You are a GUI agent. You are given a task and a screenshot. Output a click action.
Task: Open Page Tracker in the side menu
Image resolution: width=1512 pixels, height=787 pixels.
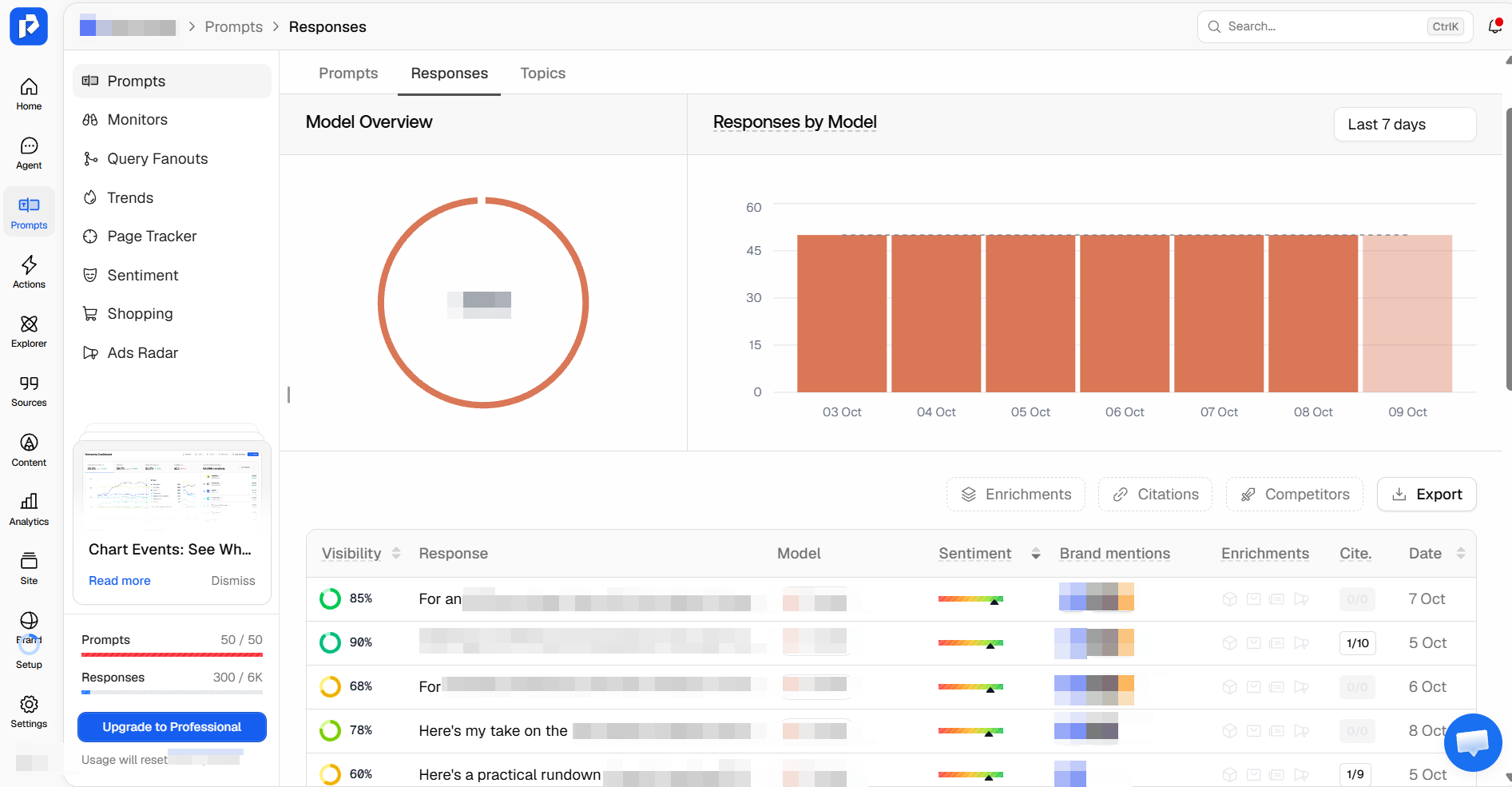coord(172,236)
